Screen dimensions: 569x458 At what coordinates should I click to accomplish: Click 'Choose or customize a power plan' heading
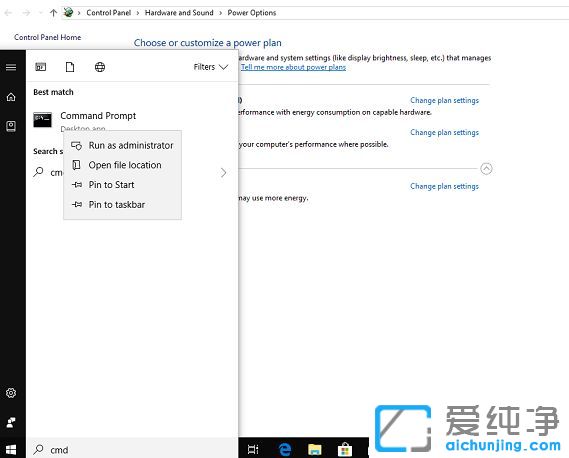click(x=208, y=43)
